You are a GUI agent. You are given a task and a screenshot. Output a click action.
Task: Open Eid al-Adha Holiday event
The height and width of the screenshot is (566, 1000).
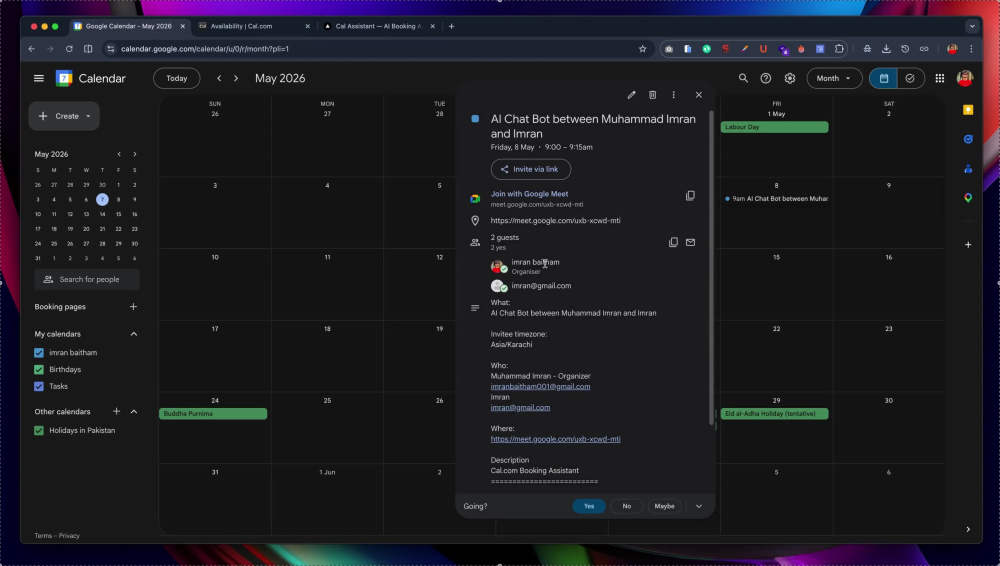(x=774, y=413)
